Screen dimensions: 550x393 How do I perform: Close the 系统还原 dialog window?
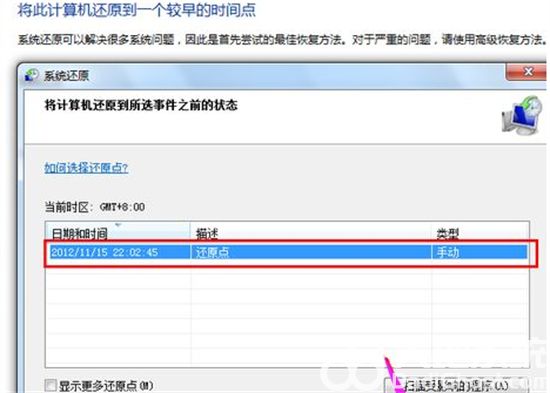526,72
